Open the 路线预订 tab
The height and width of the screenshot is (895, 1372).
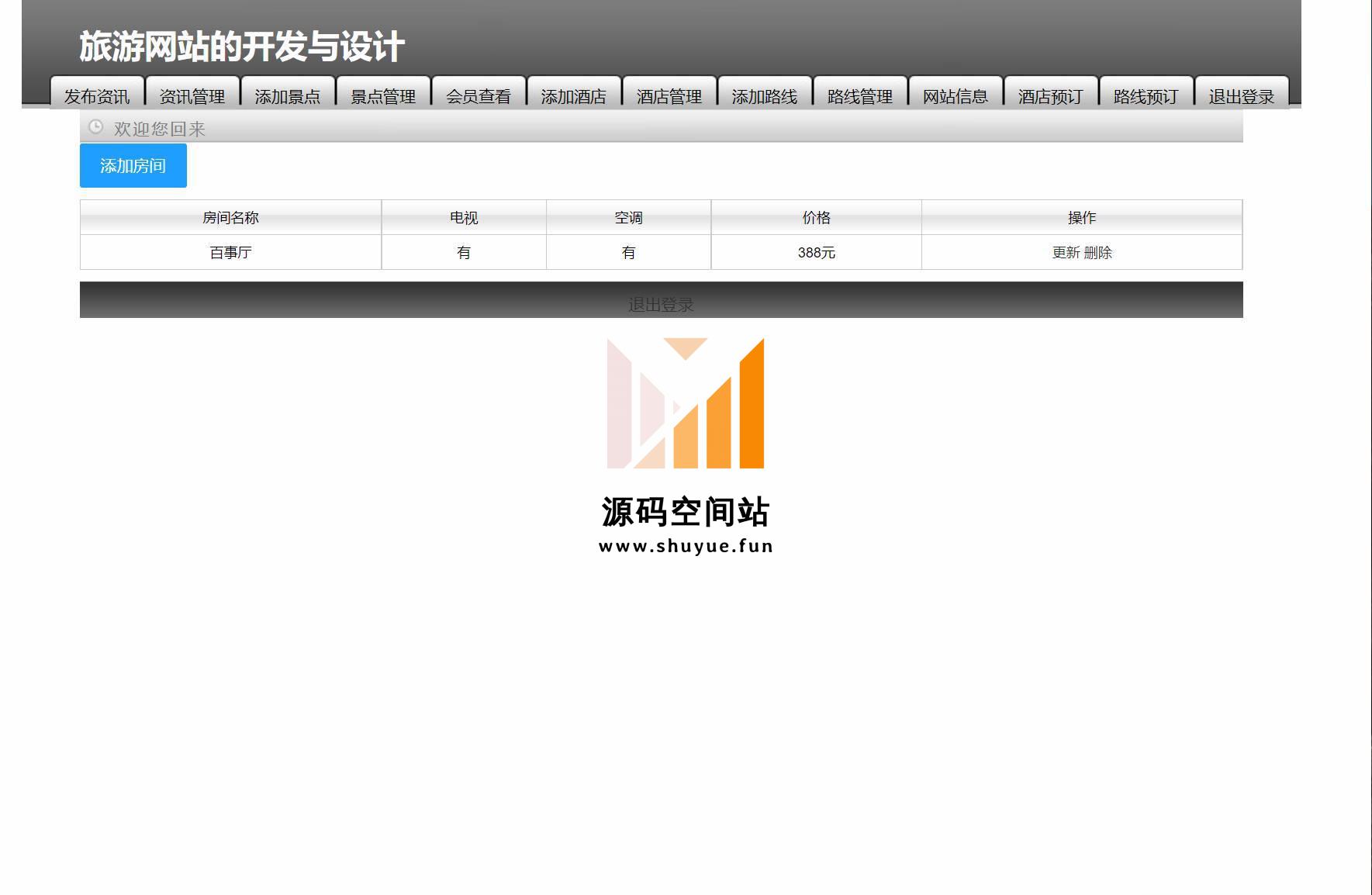pyautogui.click(x=1146, y=93)
